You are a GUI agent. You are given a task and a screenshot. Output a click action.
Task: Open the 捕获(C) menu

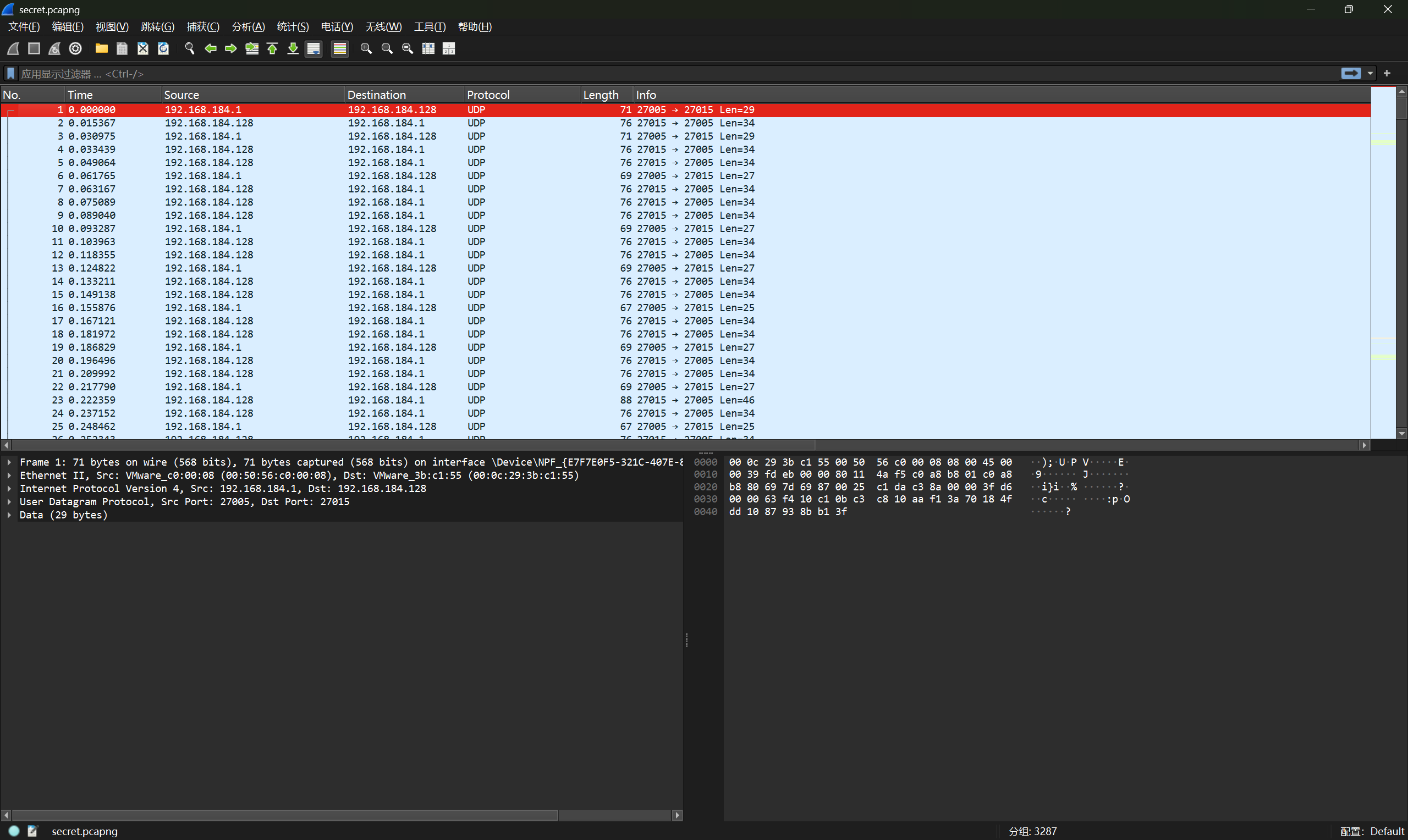pos(203,26)
